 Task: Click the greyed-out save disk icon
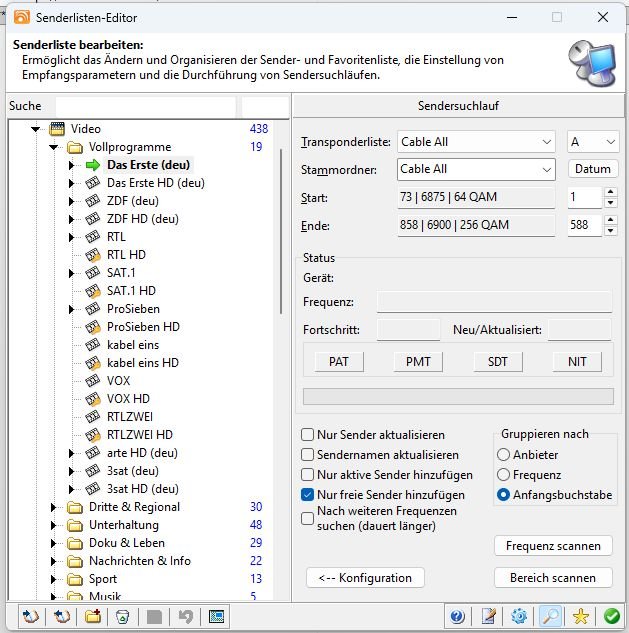click(154, 616)
